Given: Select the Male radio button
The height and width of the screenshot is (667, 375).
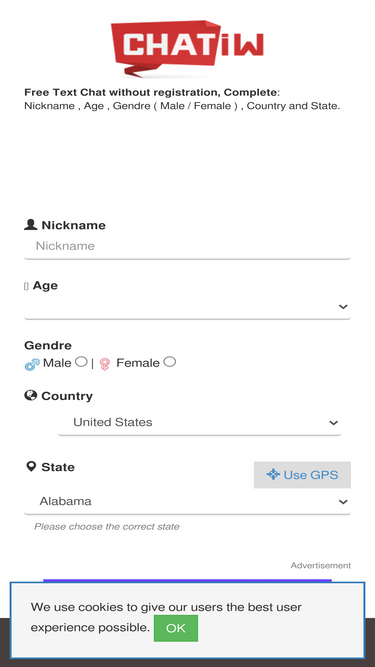Looking at the screenshot, I should click(x=81, y=362).
